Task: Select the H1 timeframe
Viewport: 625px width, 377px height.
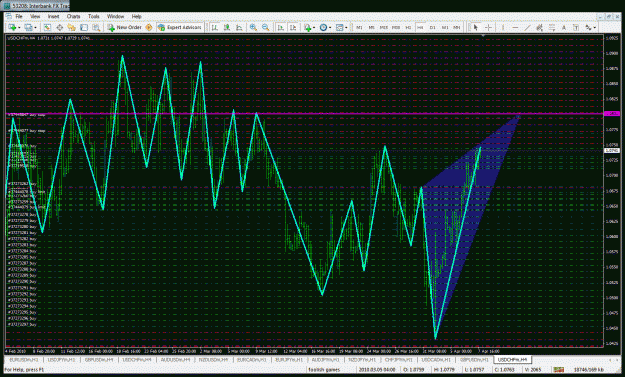Action: (408, 27)
